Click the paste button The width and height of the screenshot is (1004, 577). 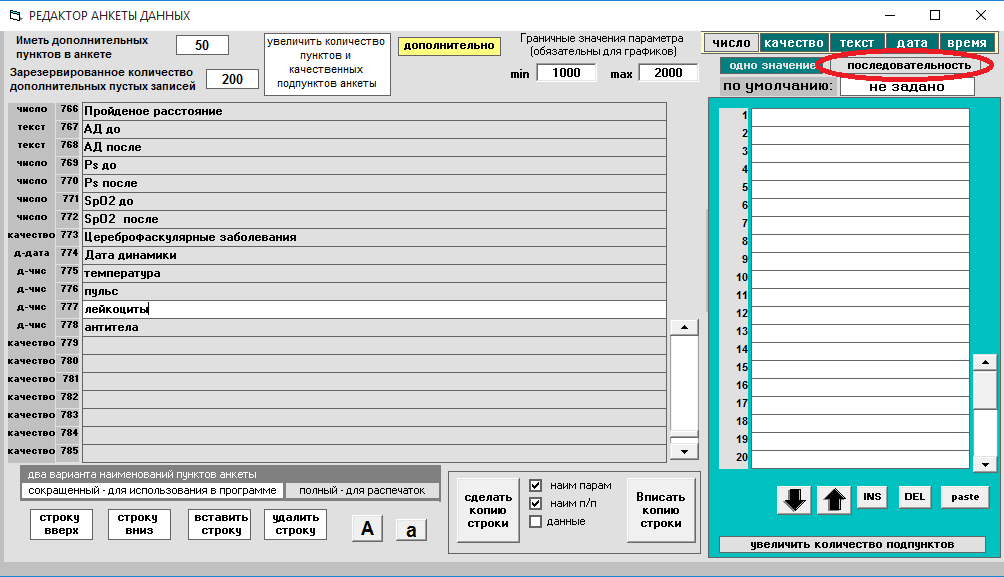[965, 497]
